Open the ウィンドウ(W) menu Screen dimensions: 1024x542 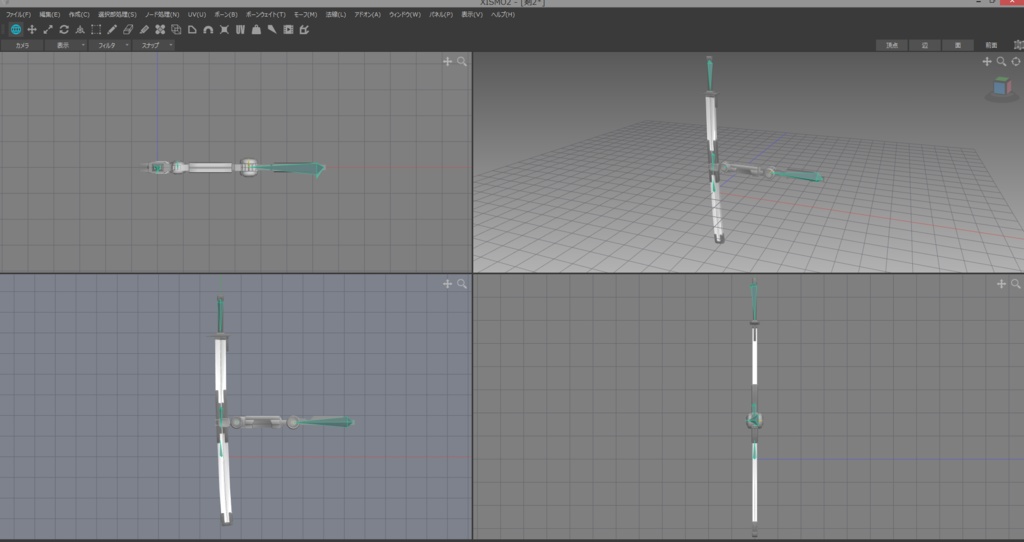pyautogui.click(x=405, y=14)
